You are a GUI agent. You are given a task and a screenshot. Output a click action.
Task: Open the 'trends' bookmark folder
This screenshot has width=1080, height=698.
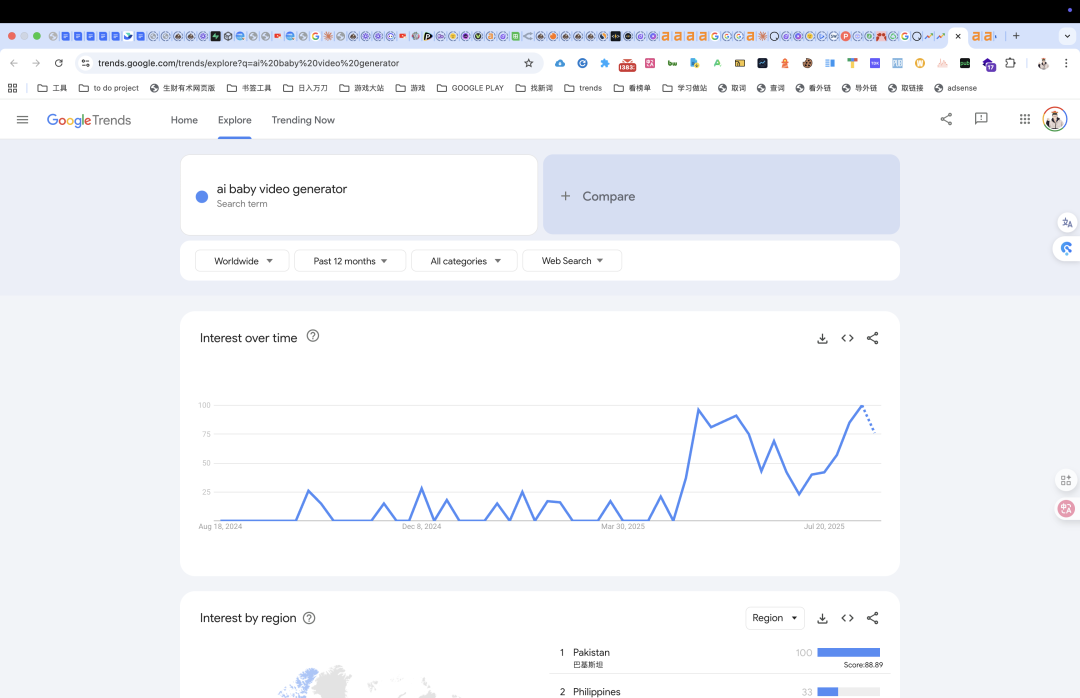[x=583, y=88]
